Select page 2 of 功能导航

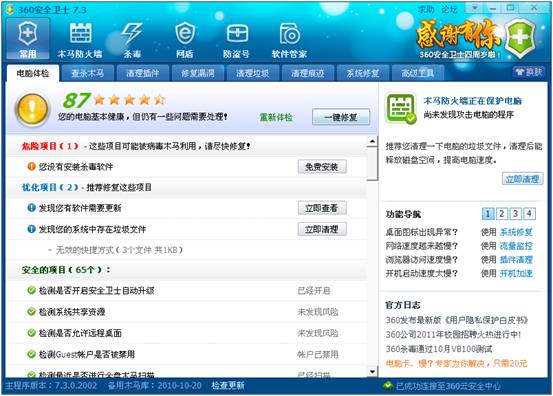tap(502, 214)
